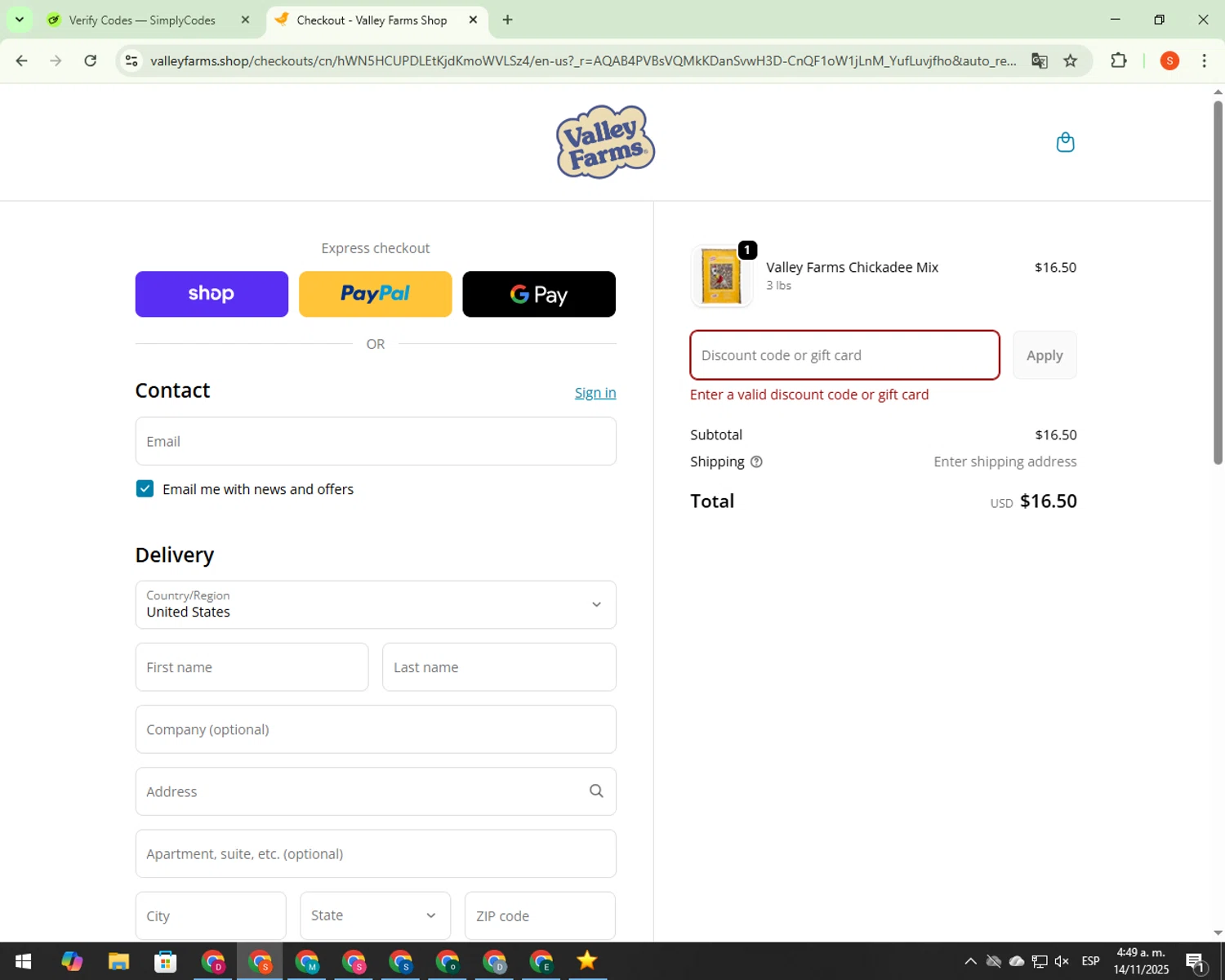Close the Verify Codes SimplyCodes tab
This screenshot has height=980, width=1225.
coord(245,20)
